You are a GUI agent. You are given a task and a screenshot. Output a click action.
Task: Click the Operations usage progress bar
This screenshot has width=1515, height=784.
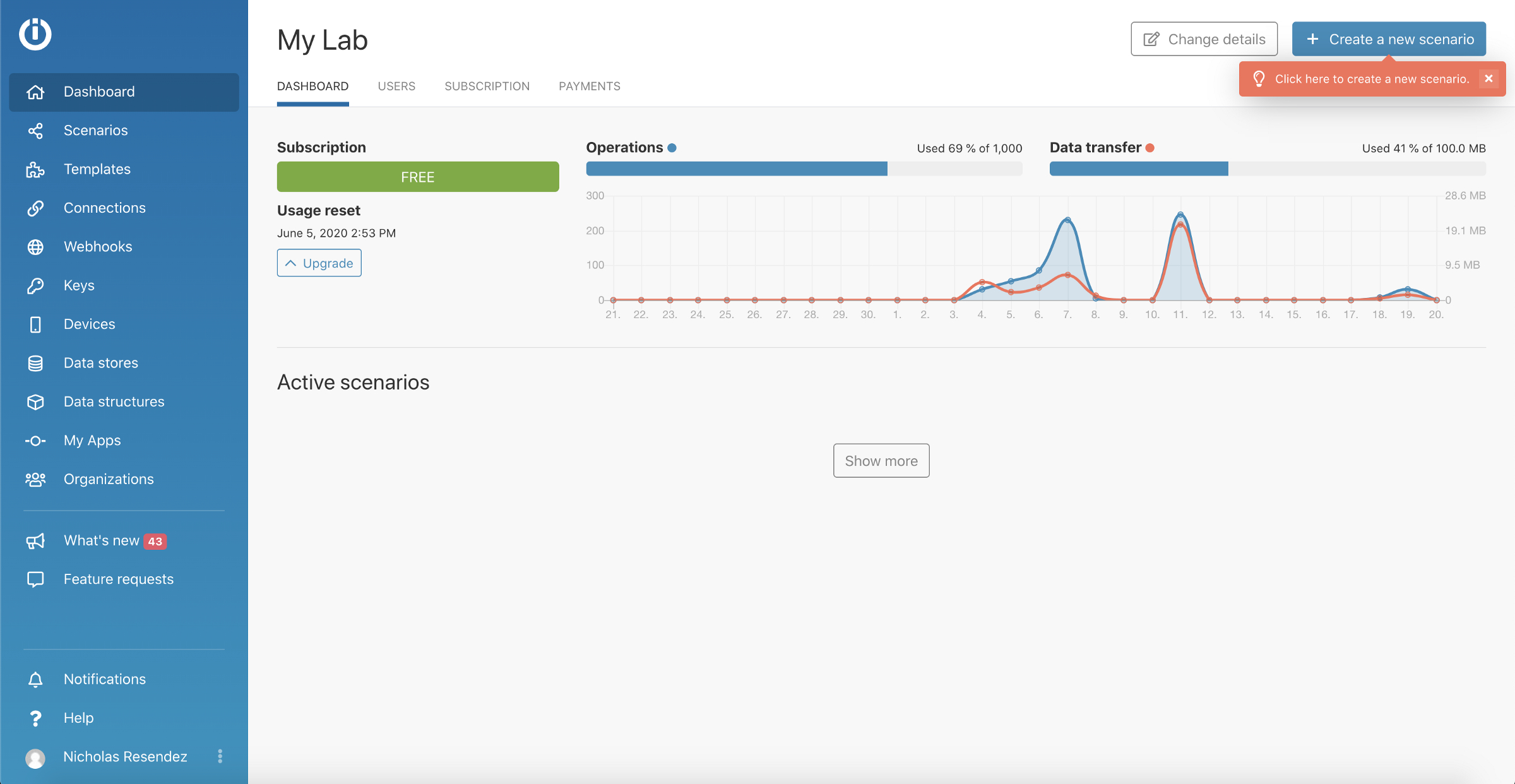coord(804,169)
